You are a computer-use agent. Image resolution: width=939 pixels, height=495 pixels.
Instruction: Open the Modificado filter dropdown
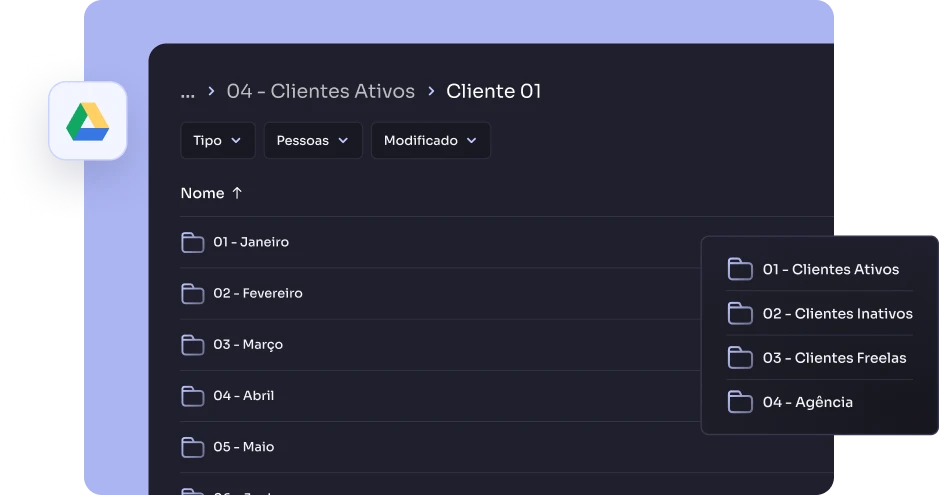430,141
